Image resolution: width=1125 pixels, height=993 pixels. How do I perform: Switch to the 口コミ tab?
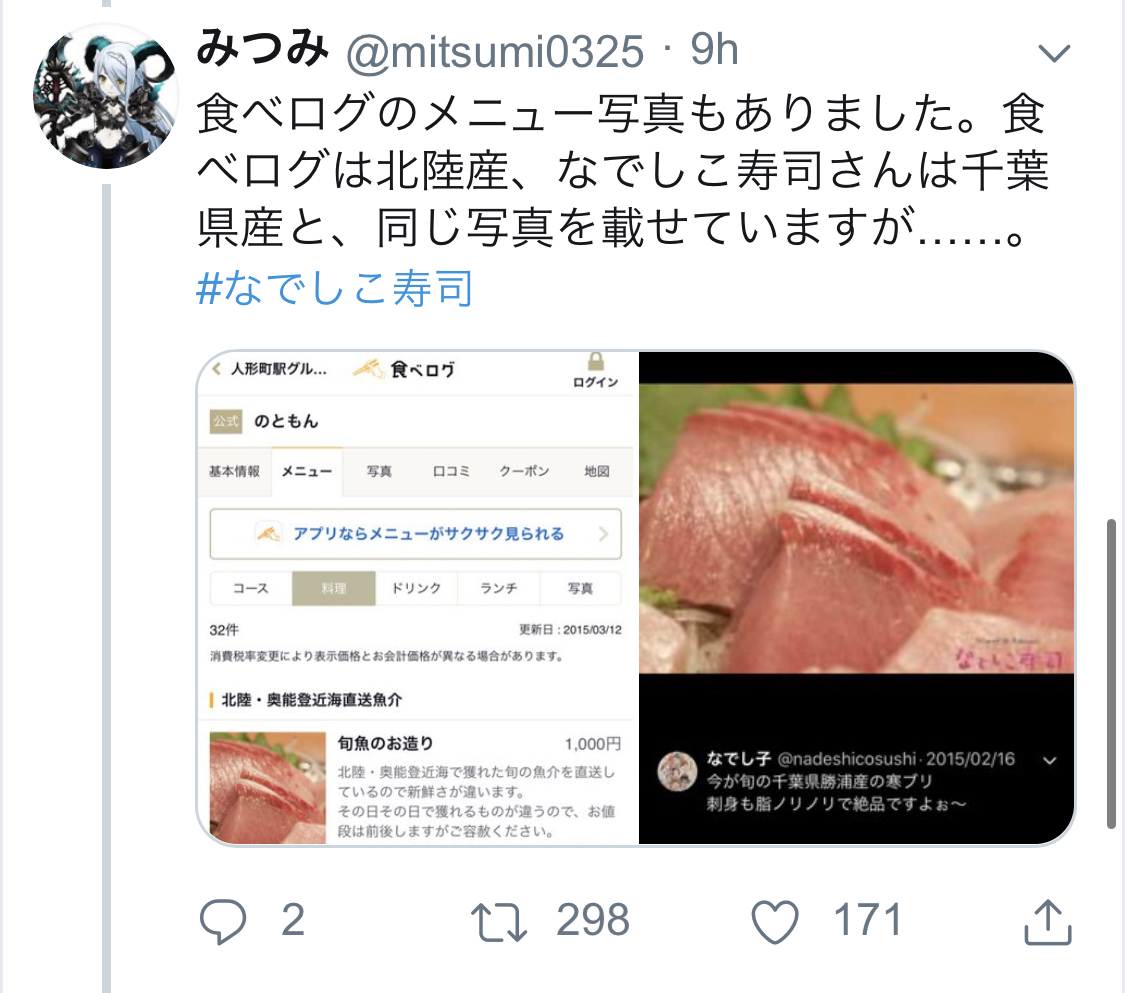(x=451, y=471)
